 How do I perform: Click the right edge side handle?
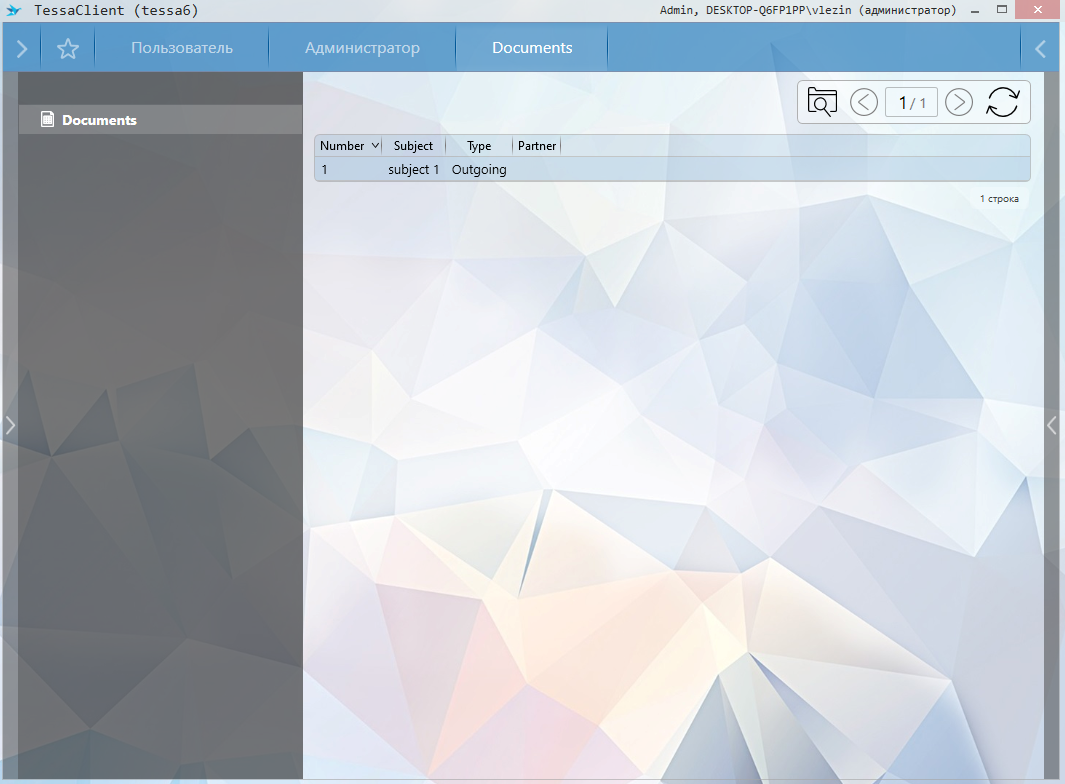[1052, 425]
